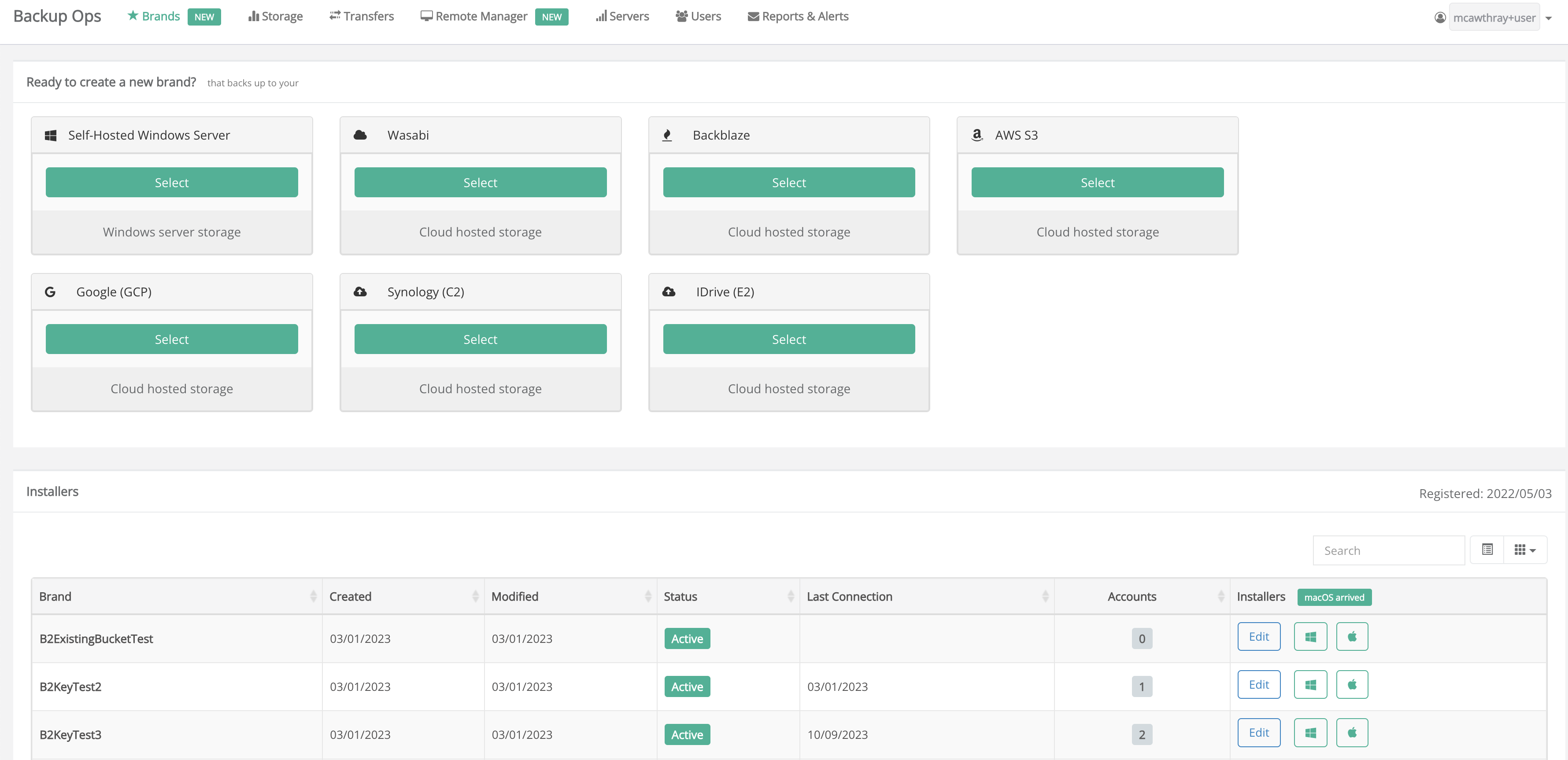1568x760 pixels.
Task: Select AWS S3 as brand storage
Action: click(1098, 183)
